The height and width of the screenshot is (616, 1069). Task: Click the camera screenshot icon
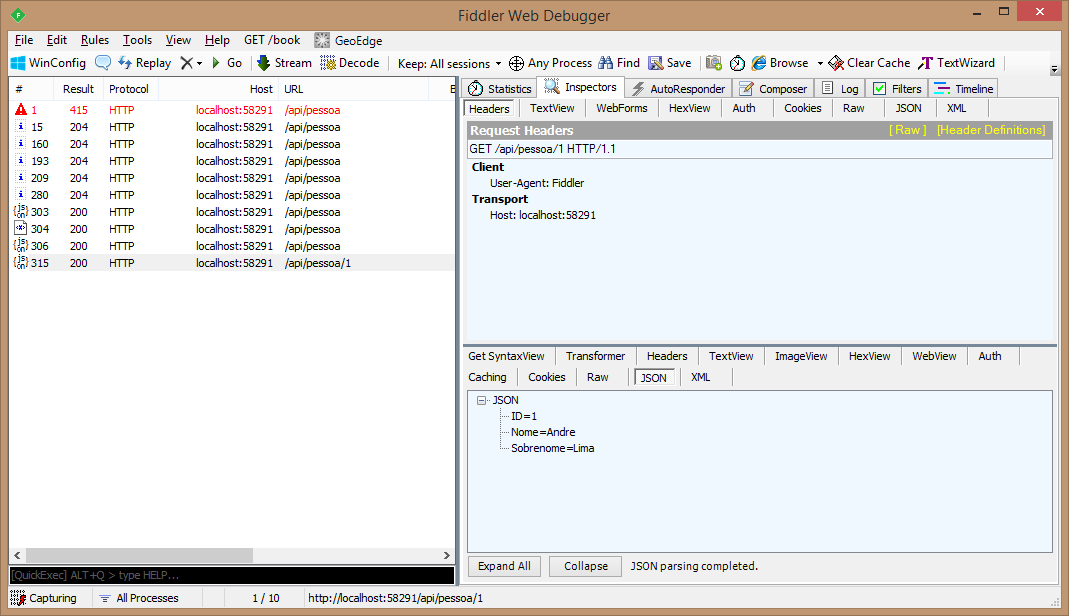[714, 63]
